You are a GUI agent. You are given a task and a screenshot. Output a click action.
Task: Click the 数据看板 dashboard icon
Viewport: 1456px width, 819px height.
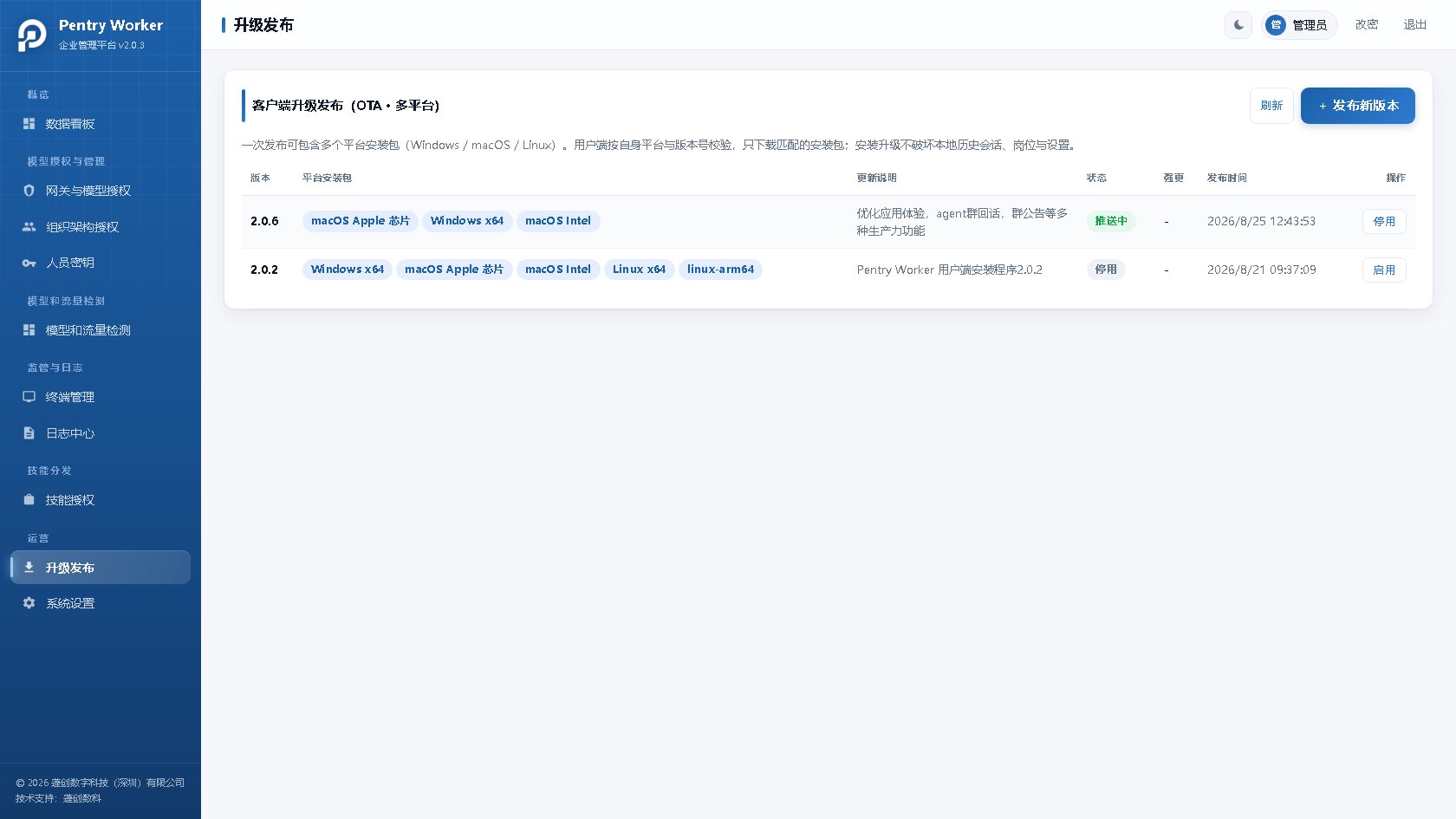(x=29, y=124)
